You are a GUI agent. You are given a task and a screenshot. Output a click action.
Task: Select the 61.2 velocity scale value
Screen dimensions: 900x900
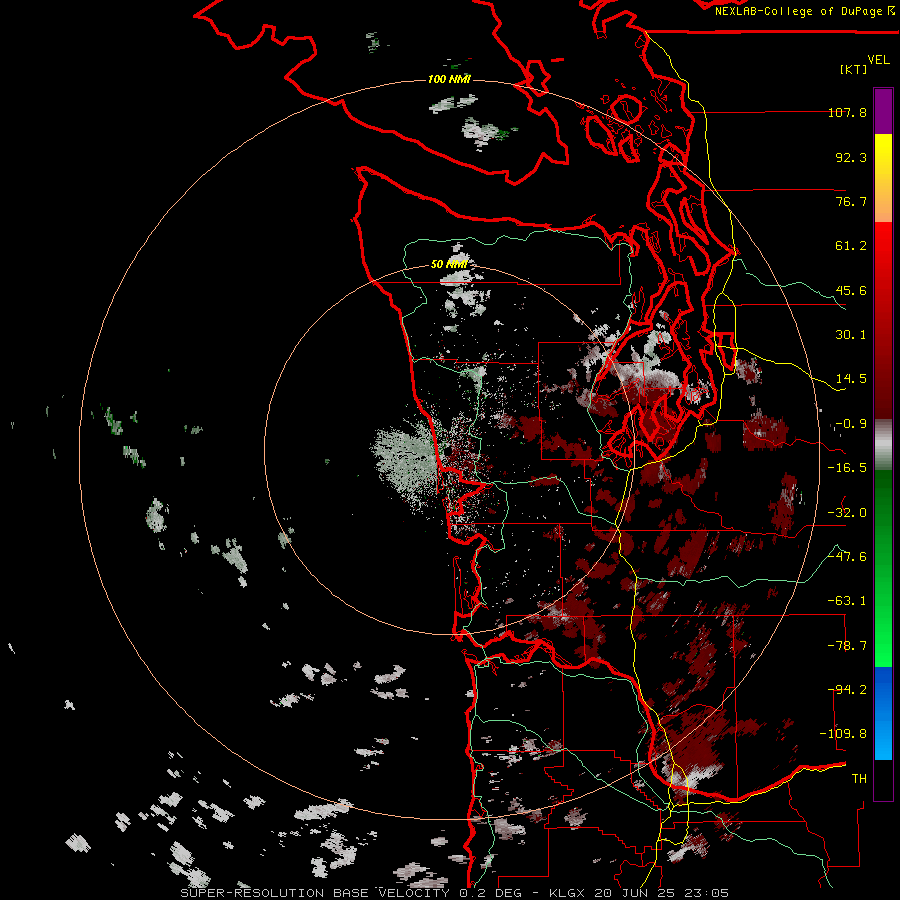tap(851, 246)
